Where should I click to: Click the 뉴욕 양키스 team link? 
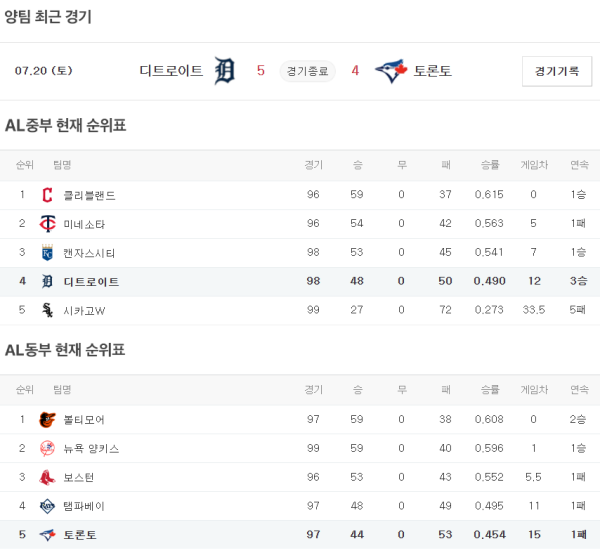tap(91, 449)
